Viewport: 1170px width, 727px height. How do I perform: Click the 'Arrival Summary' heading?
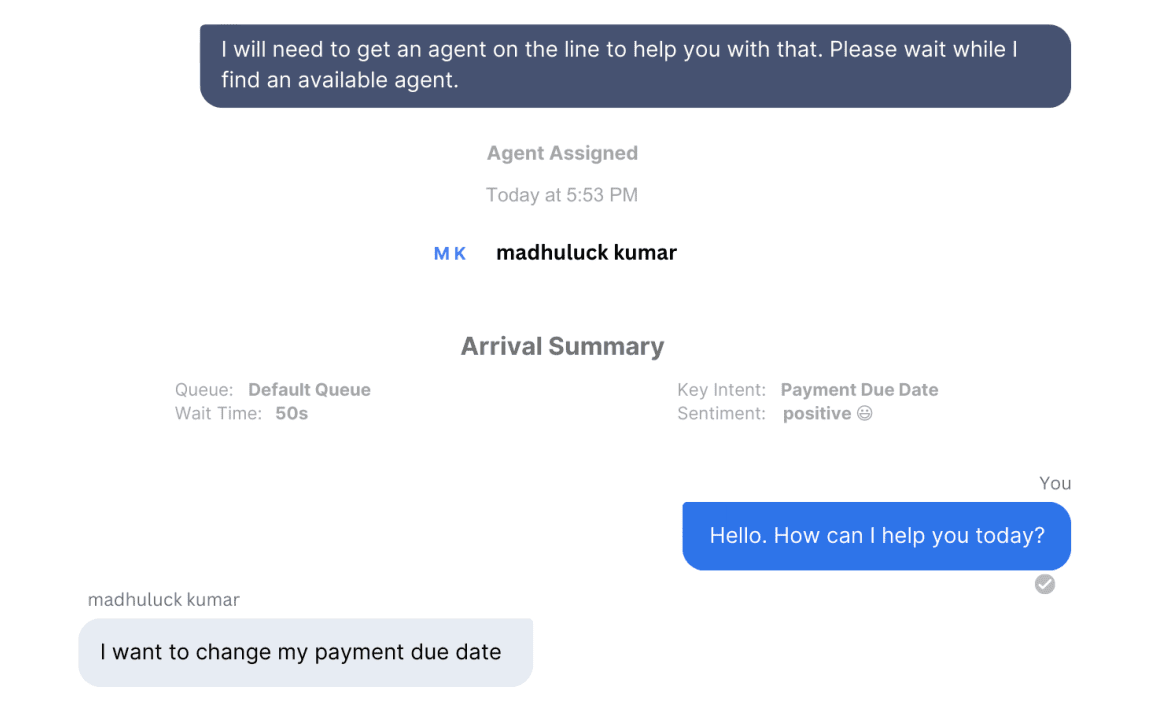562,346
